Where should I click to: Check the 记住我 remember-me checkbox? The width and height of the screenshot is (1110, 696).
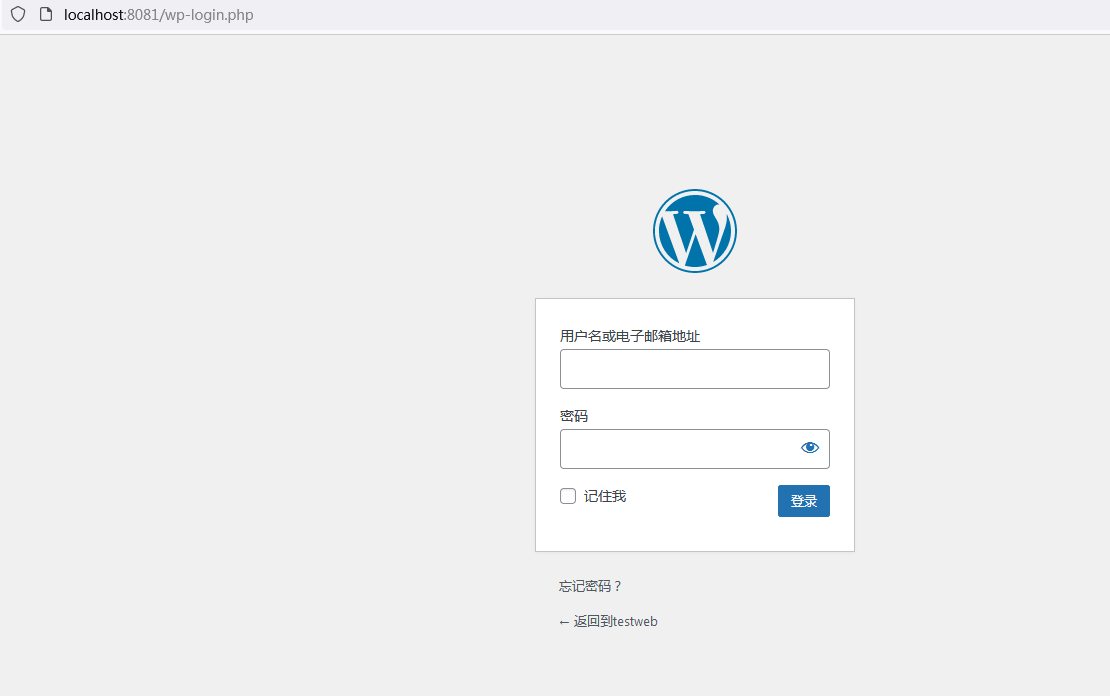(x=567, y=495)
